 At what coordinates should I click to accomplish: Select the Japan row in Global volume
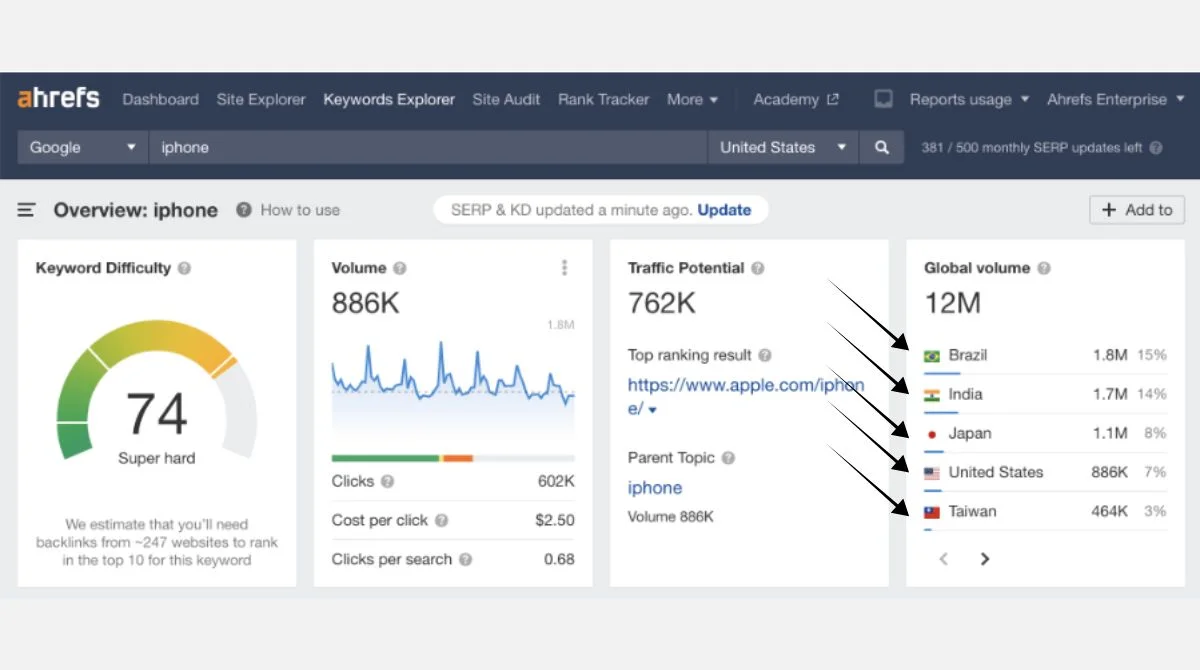point(1046,433)
